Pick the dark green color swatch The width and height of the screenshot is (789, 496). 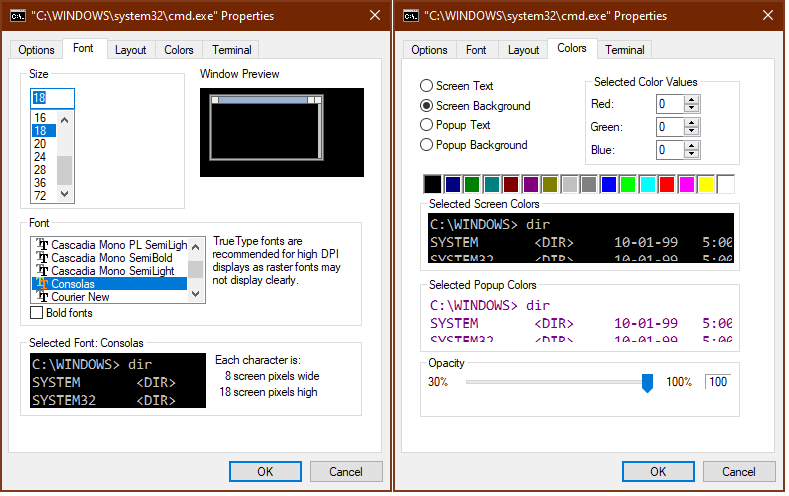point(472,185)
